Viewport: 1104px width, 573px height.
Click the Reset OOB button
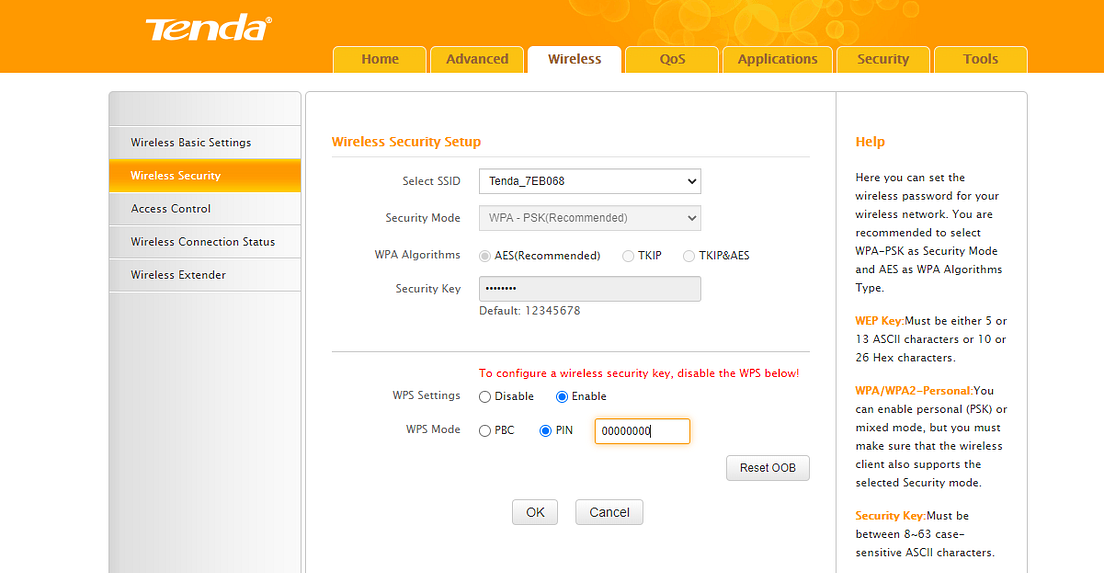767,468
